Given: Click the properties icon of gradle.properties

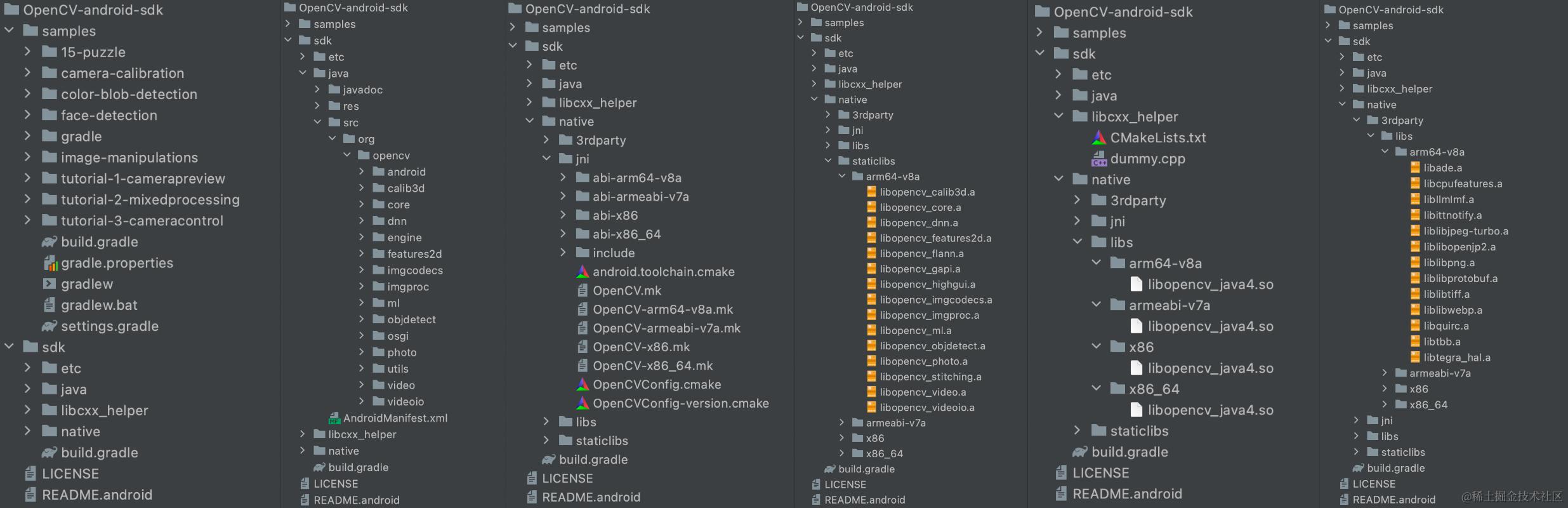Looking at the screenshot, I should click(x=50, y=263).
